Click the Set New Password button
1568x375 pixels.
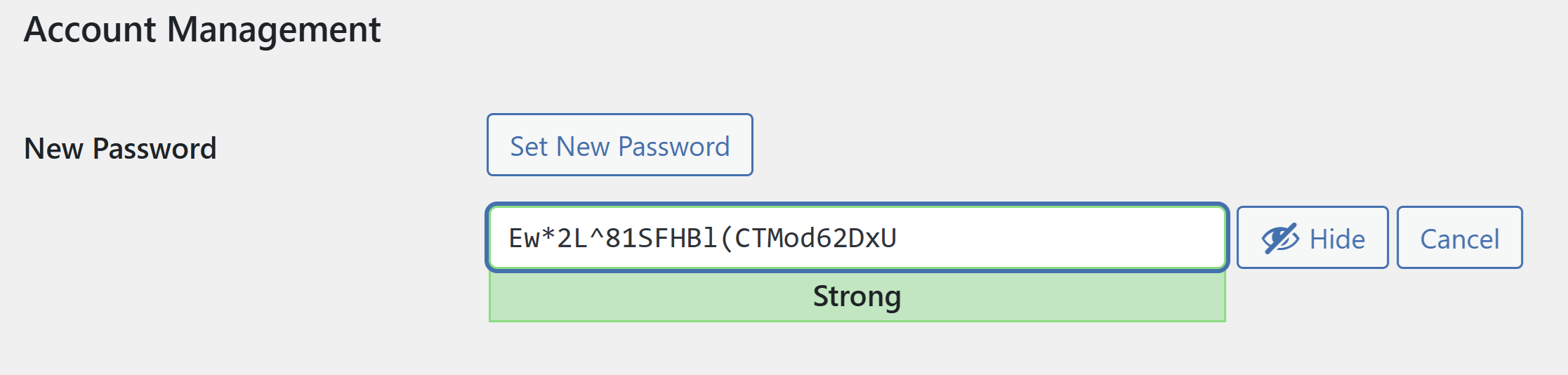coord(619,145)
